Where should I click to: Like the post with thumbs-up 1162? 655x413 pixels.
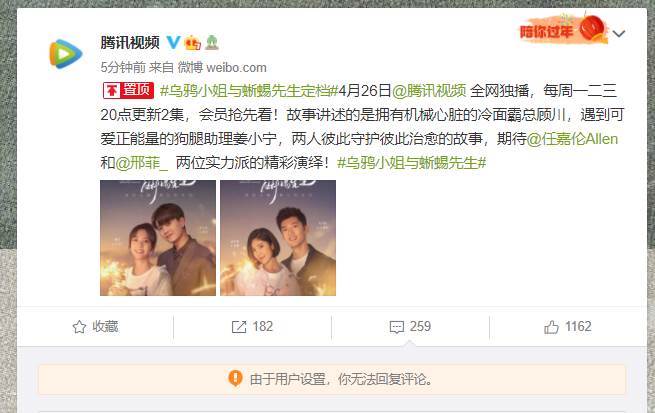[551, 327]
